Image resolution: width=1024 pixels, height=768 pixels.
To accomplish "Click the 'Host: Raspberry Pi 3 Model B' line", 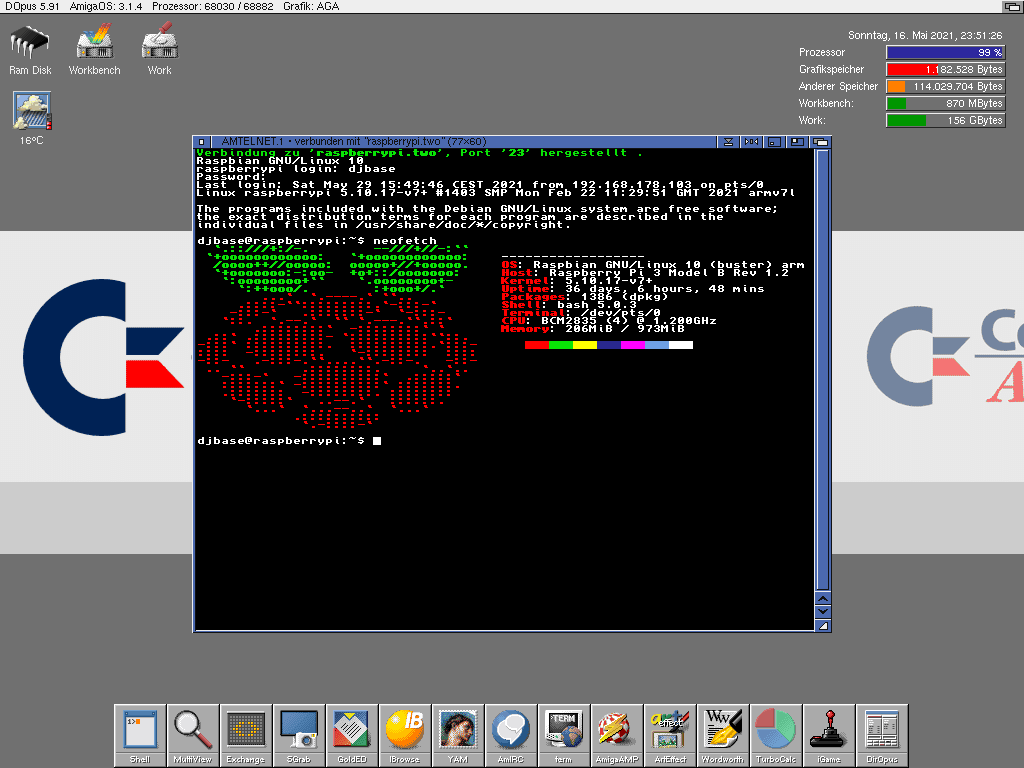I will tap(645, 273).
